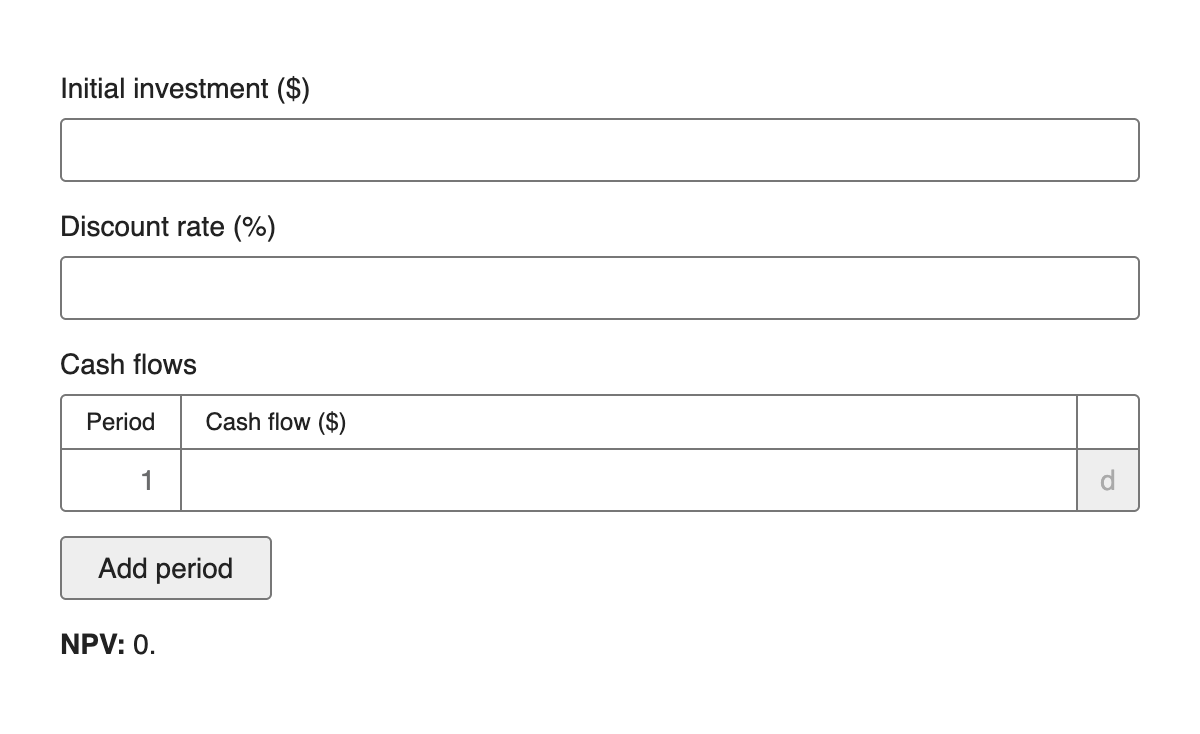Click the disabled 'd' delete button
This screenshot has width=1200, height=734.
(x=1108, y=480)
